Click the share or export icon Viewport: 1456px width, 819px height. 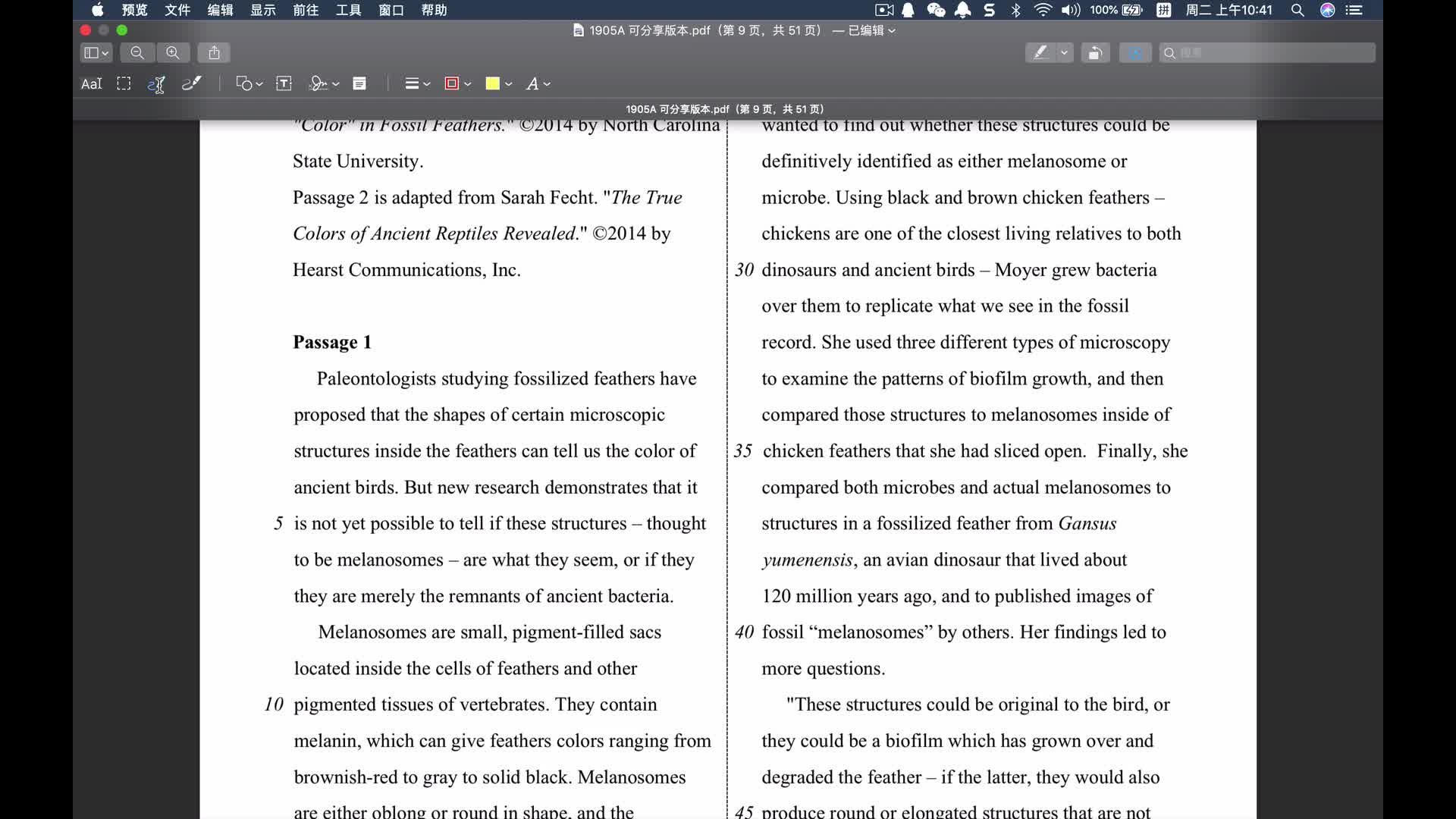point(215,53)
